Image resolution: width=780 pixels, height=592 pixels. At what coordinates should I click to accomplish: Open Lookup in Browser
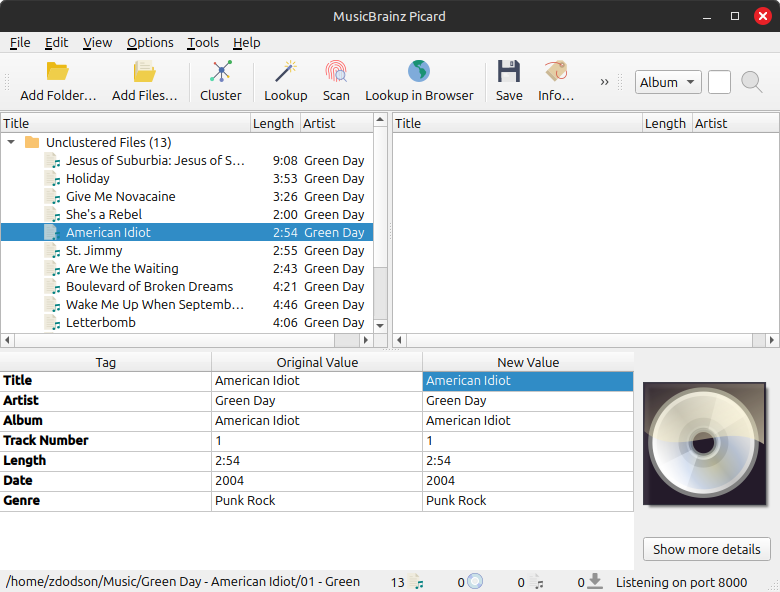pyautogui.click(x=419, y=82)
